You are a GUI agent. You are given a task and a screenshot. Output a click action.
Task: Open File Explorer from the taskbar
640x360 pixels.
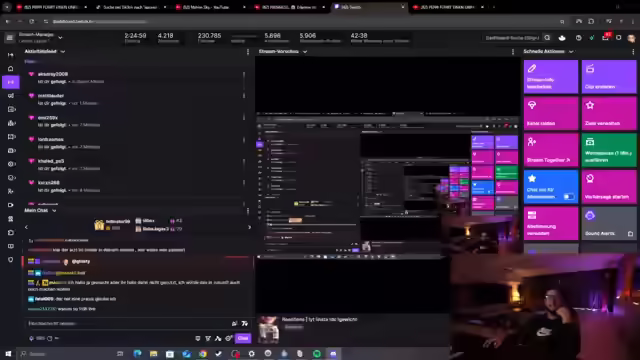(153, 354)
